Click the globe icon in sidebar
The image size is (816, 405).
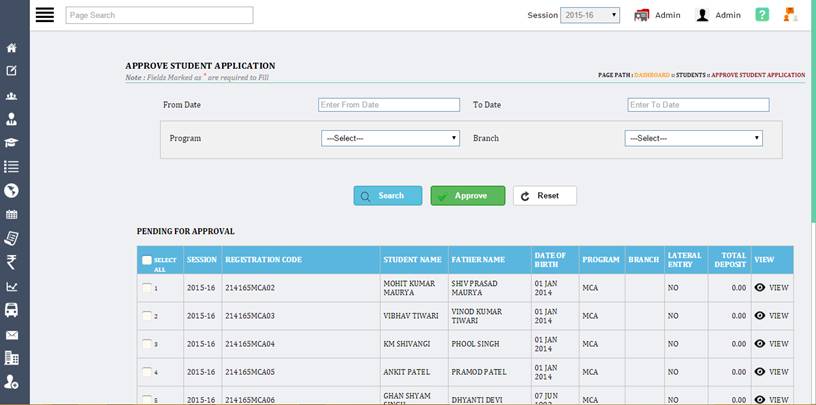click(x=12, y=190)
